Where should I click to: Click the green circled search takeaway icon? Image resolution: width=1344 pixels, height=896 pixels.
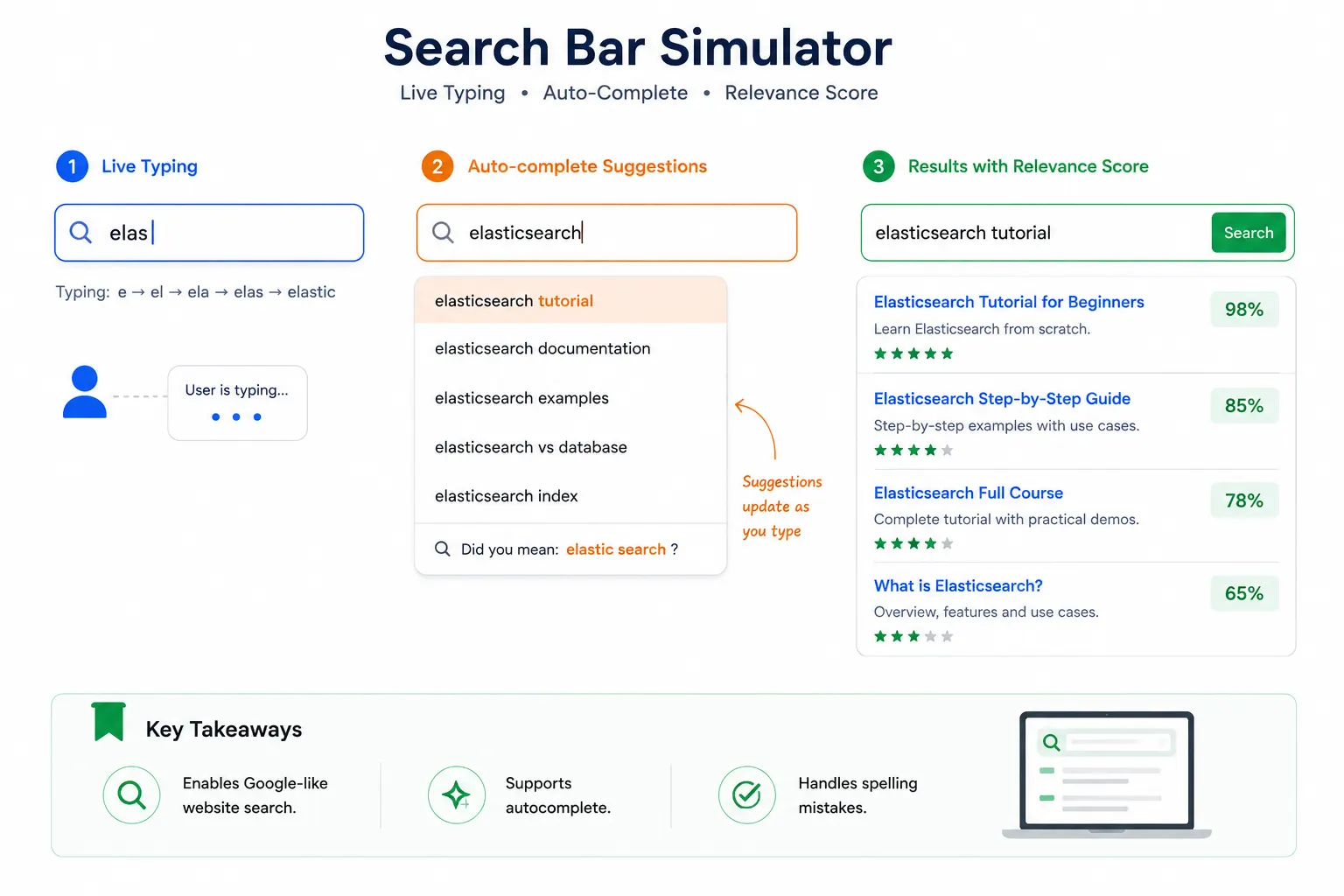tap(131, 794)
